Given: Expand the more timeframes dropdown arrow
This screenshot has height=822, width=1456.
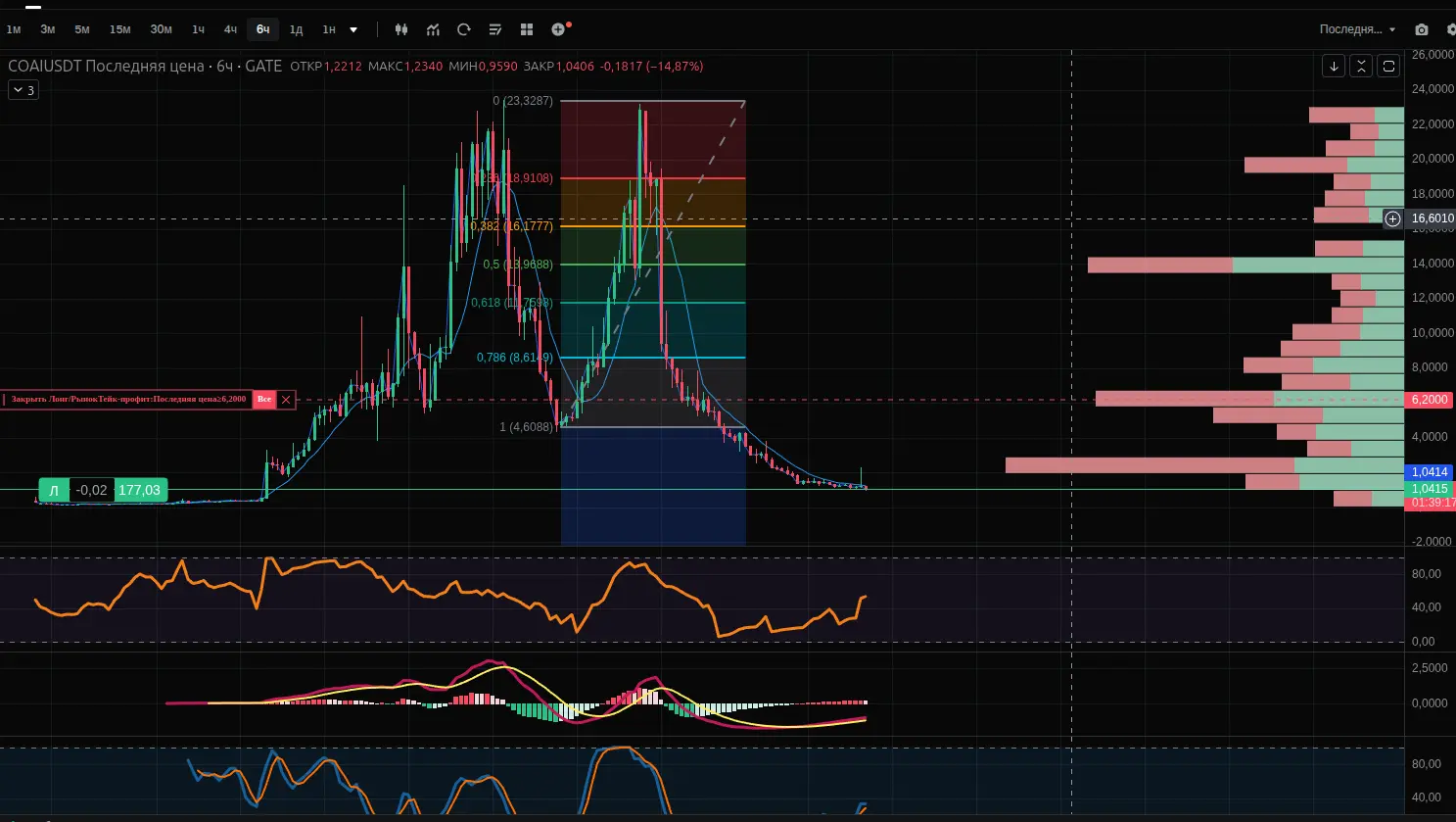Looking at the screenshot, I should pyautogui.click(x=353, y=29).
